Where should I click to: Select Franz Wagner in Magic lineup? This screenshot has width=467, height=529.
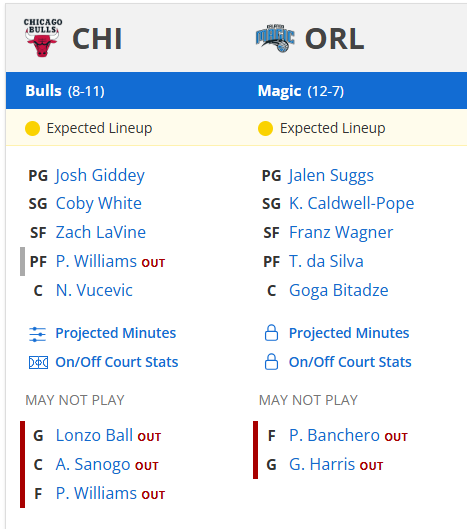341,233
